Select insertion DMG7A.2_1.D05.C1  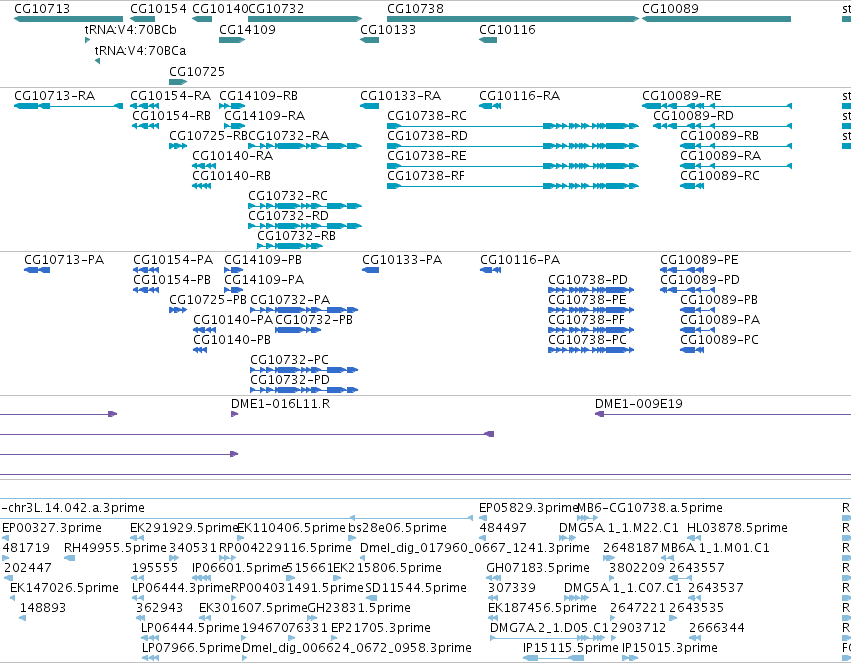549,628
